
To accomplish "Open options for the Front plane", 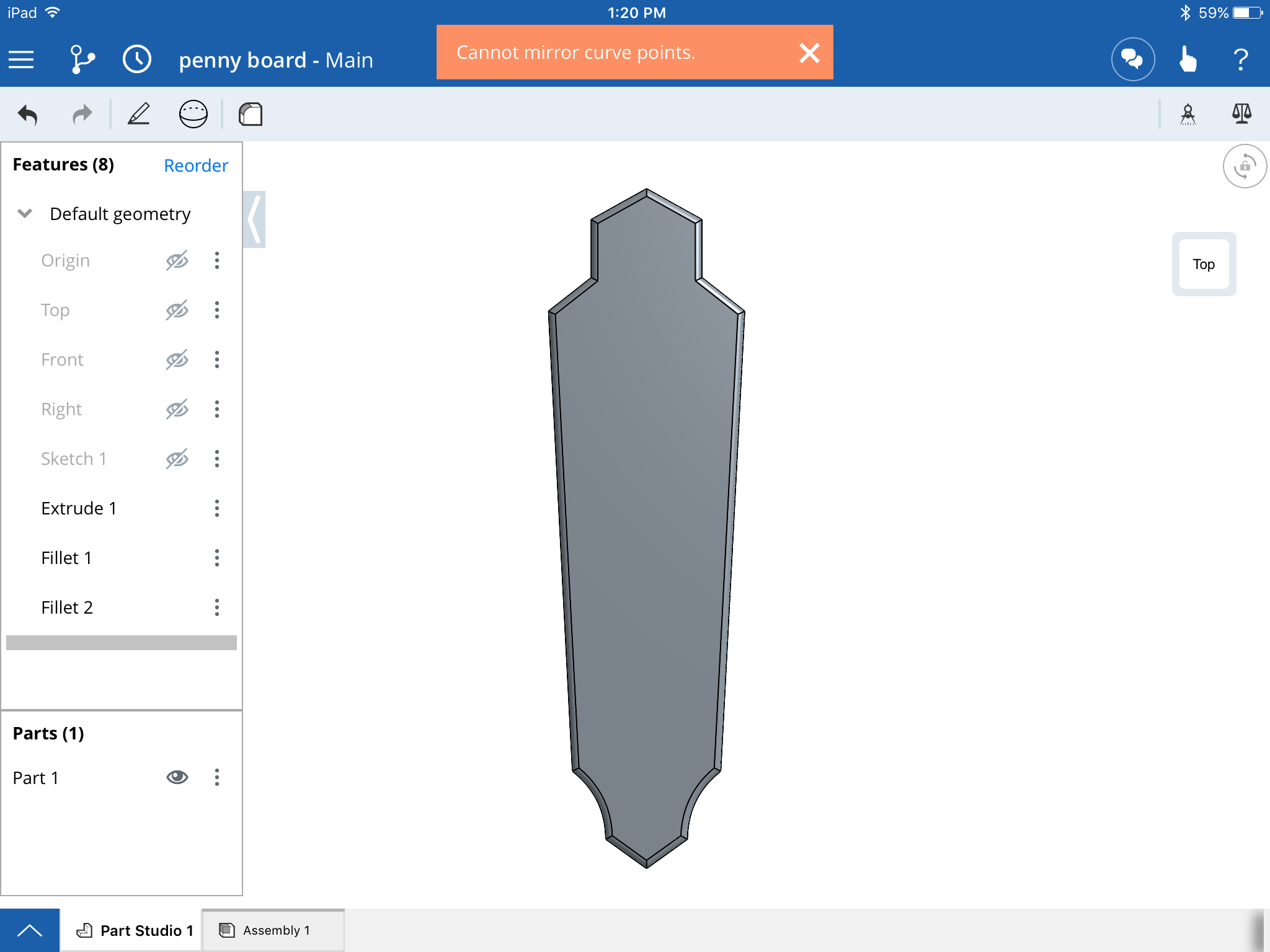I will (x=216, y=359).
